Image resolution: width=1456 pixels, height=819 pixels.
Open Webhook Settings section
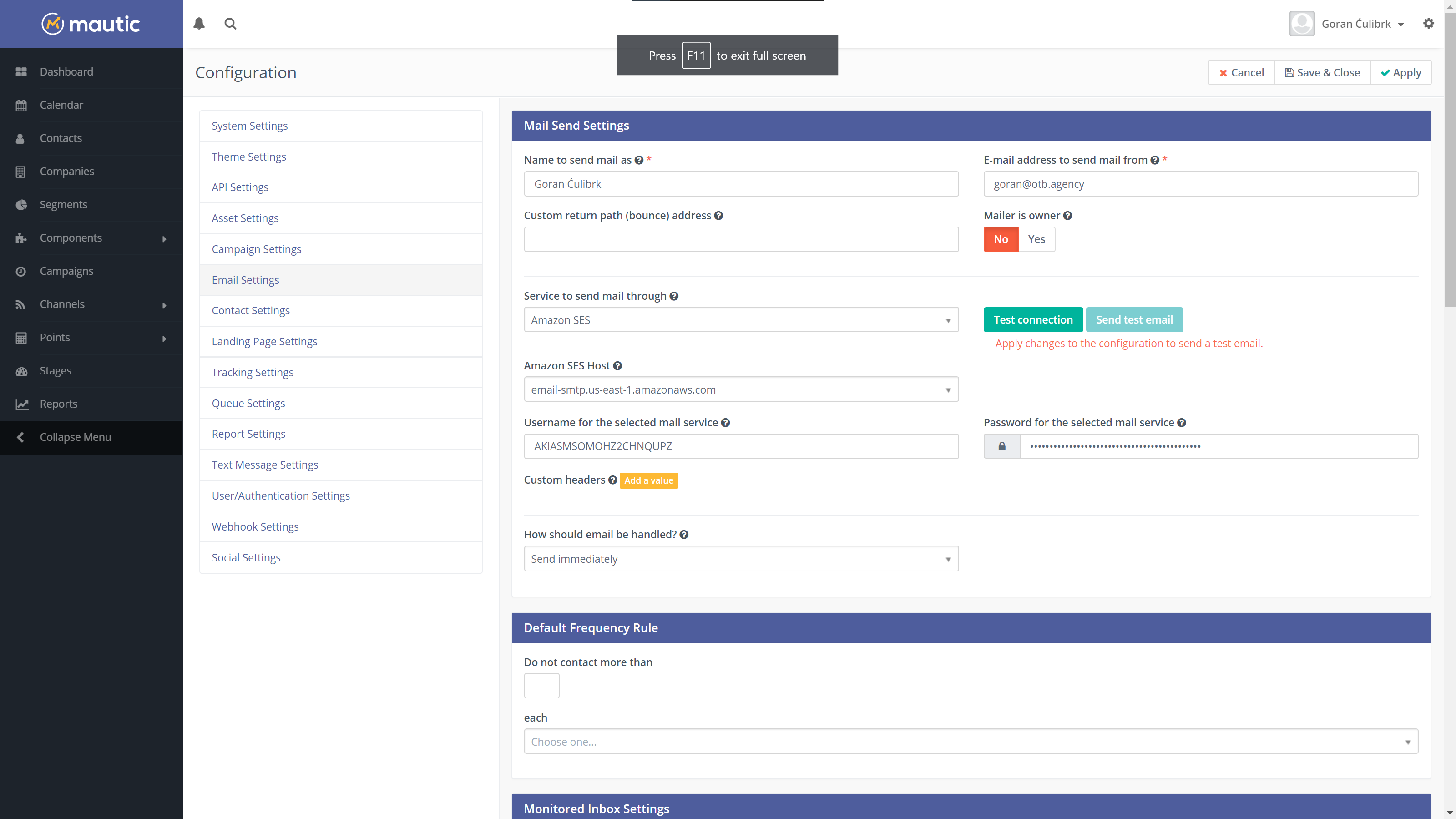[340, 527]
